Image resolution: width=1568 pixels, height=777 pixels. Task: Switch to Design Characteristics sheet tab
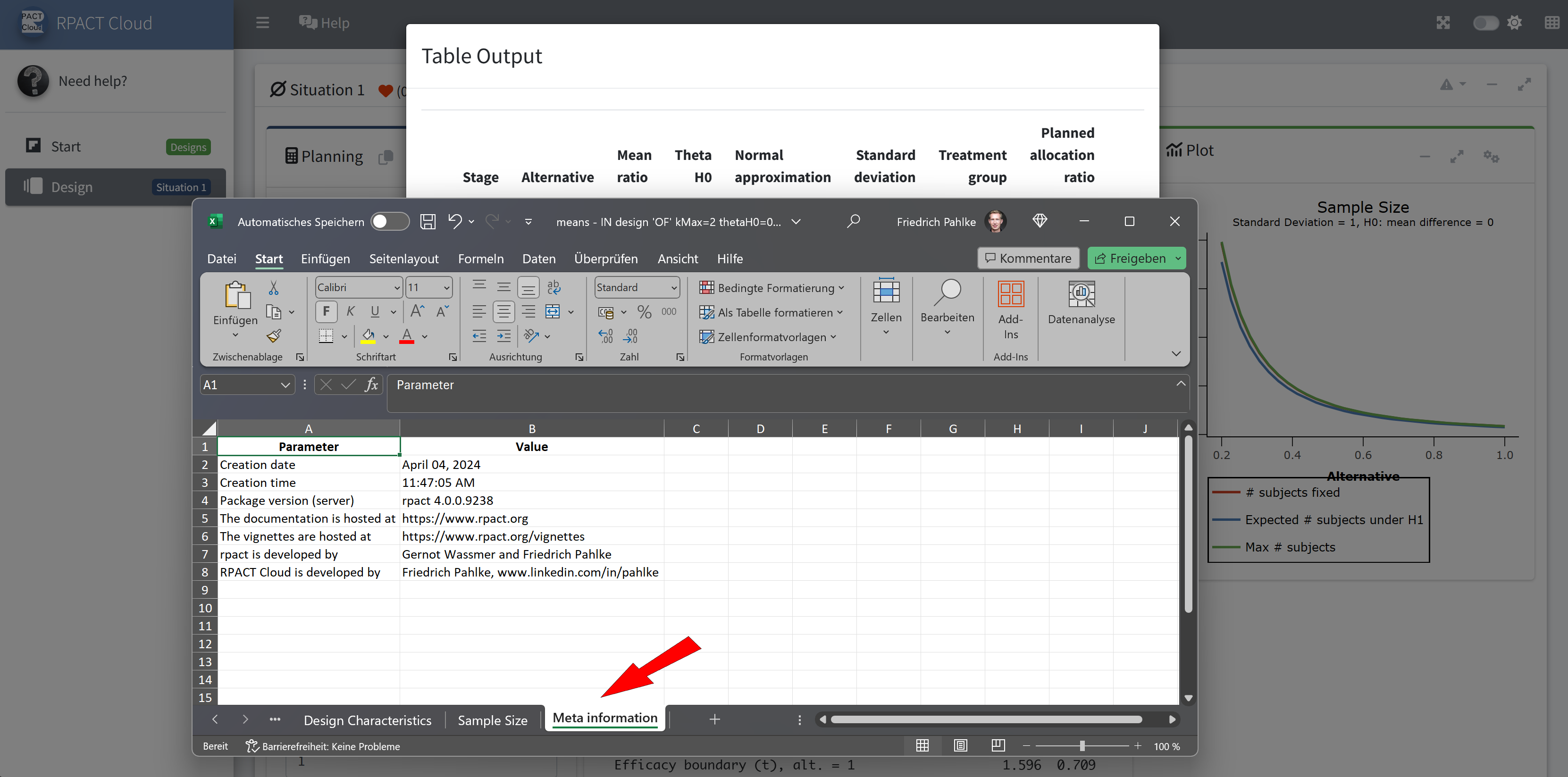[367, 720]
